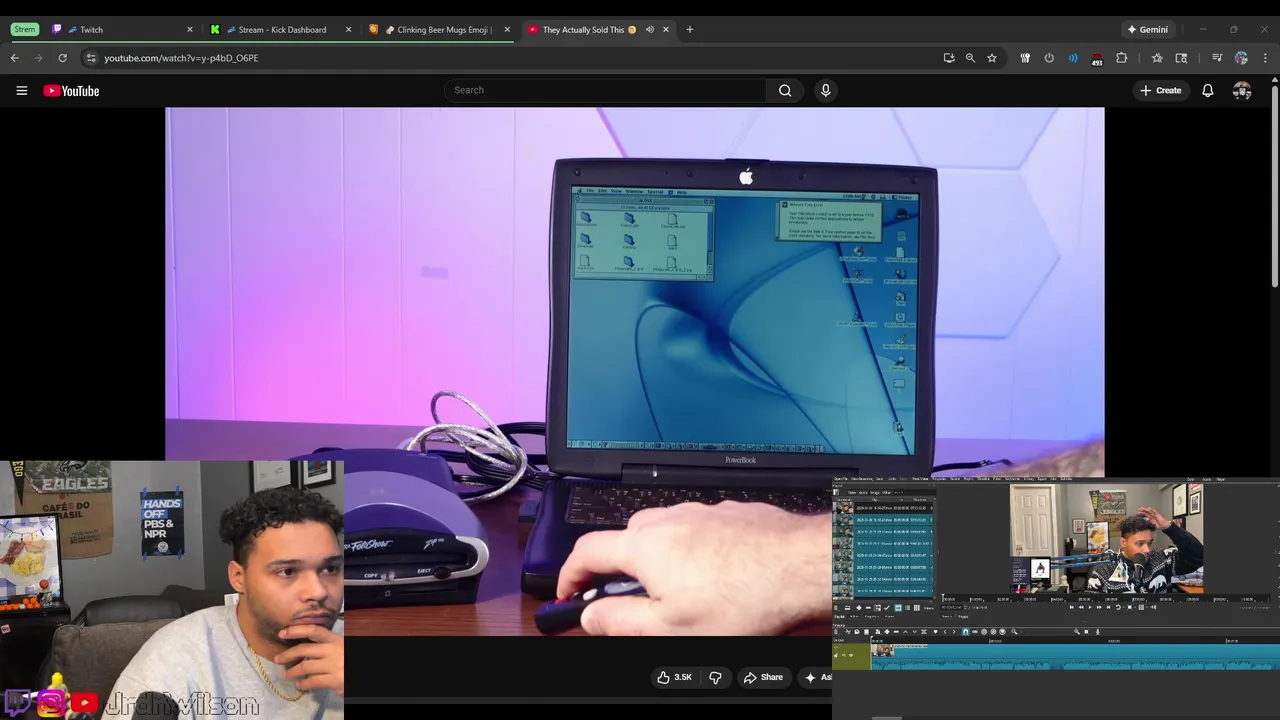Open the Chrome profile avatar
The width and height of the screenshot is (1280, 720).
pyautogui.click(x=1241, y=58)
